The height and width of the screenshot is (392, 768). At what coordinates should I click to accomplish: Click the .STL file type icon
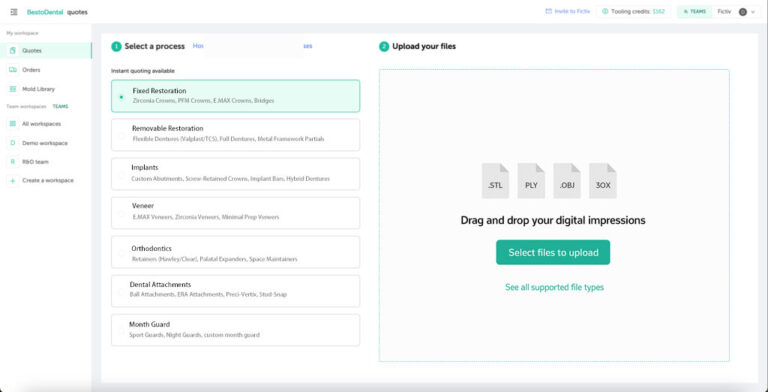[495, 181]
